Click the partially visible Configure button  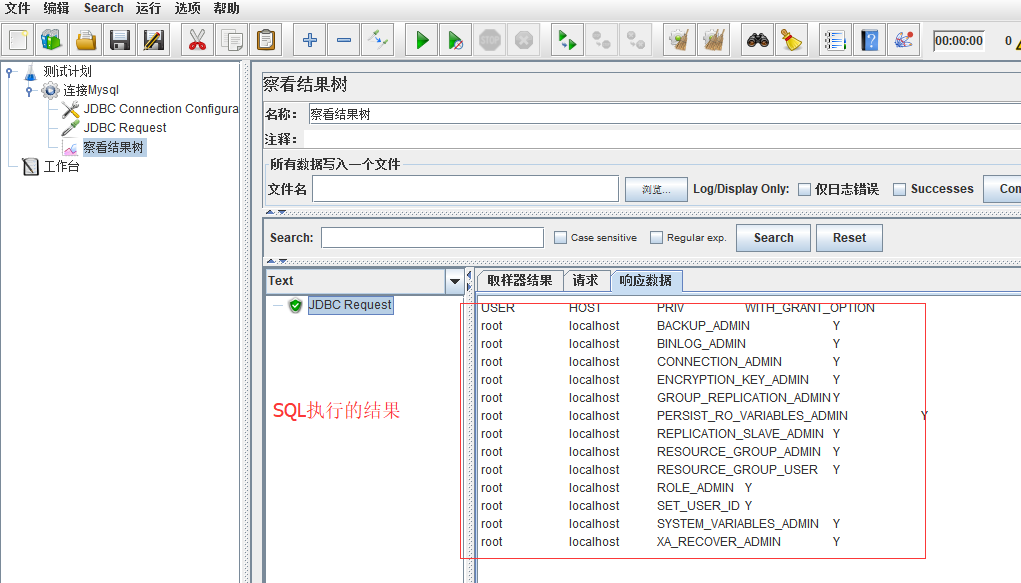[x=1003, y=189]
